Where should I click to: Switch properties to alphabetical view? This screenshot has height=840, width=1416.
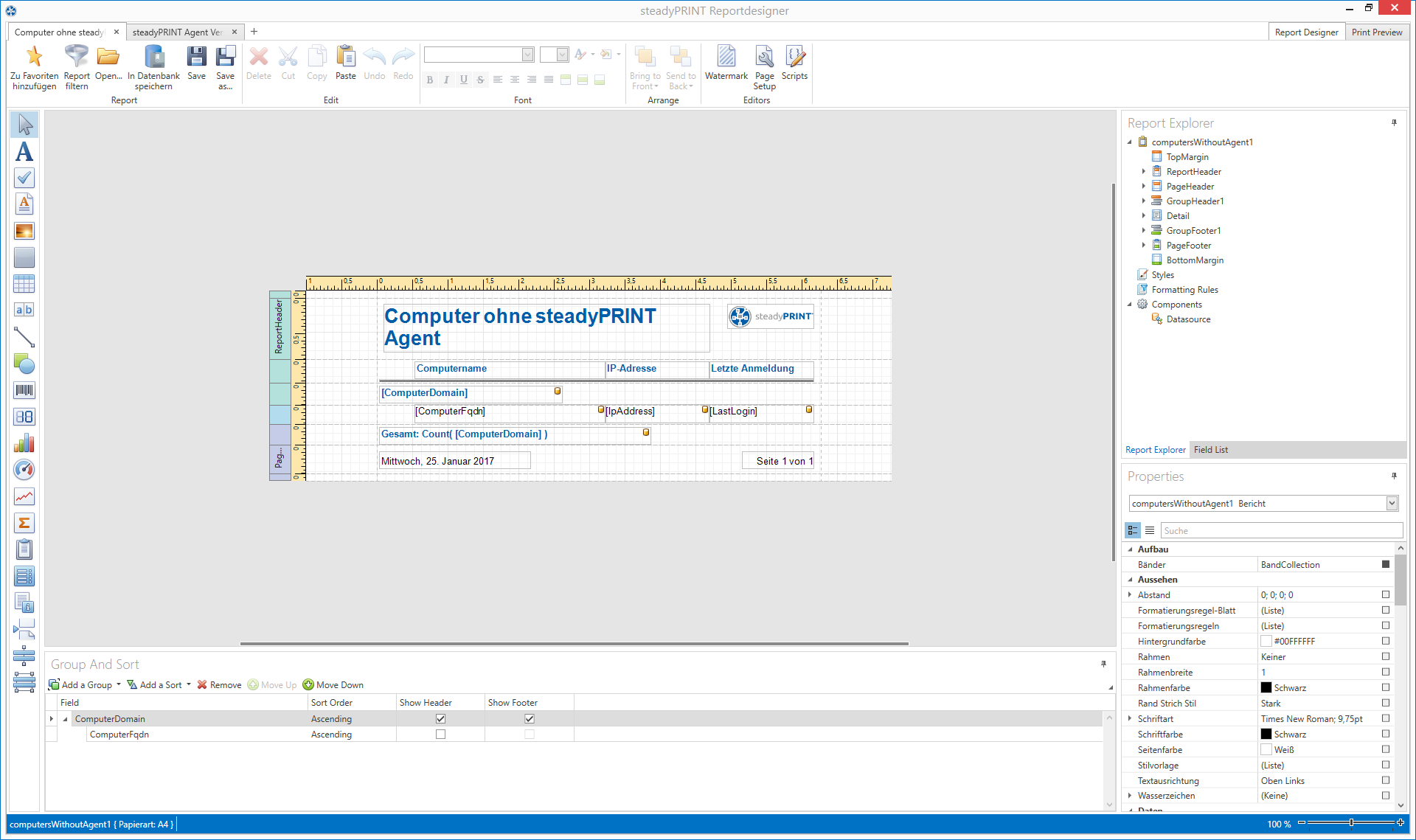pyautogui.click(x=1150, y=530)
